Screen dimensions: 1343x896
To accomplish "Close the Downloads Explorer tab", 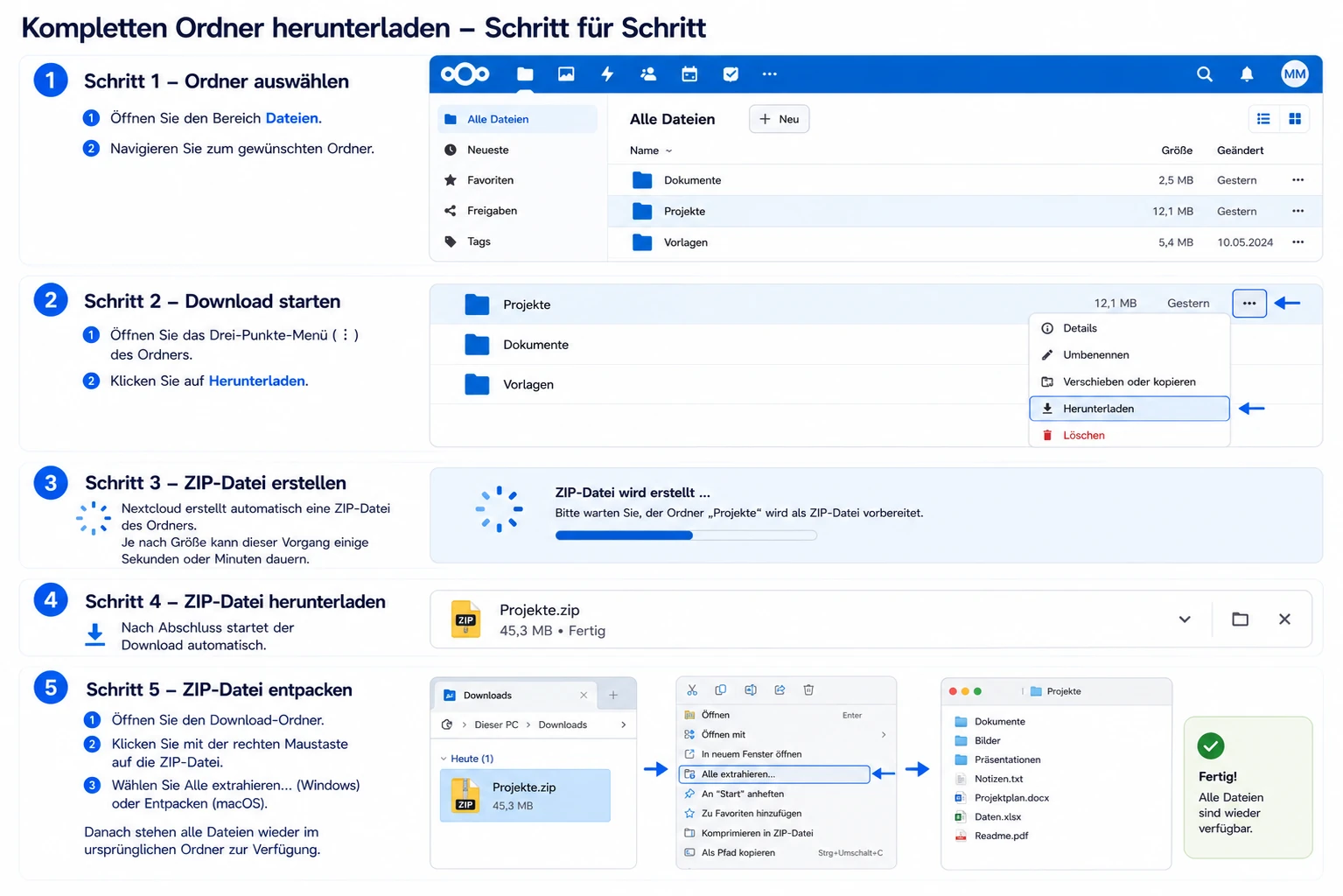I will [584, 696].
